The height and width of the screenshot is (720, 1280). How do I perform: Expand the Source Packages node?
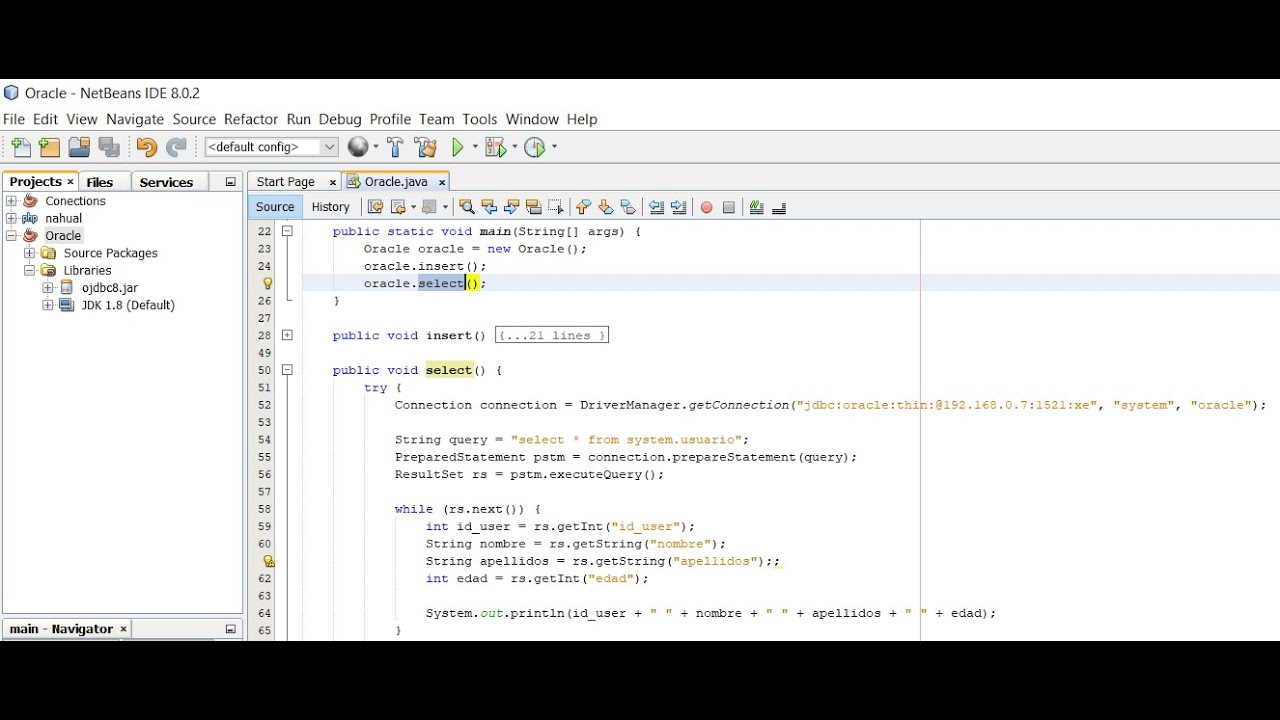[x=30, y=253]
